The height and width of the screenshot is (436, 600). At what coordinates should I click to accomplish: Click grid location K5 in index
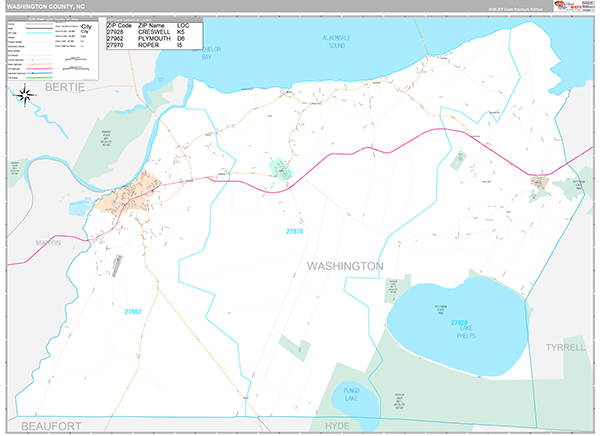tap(181, 32)
